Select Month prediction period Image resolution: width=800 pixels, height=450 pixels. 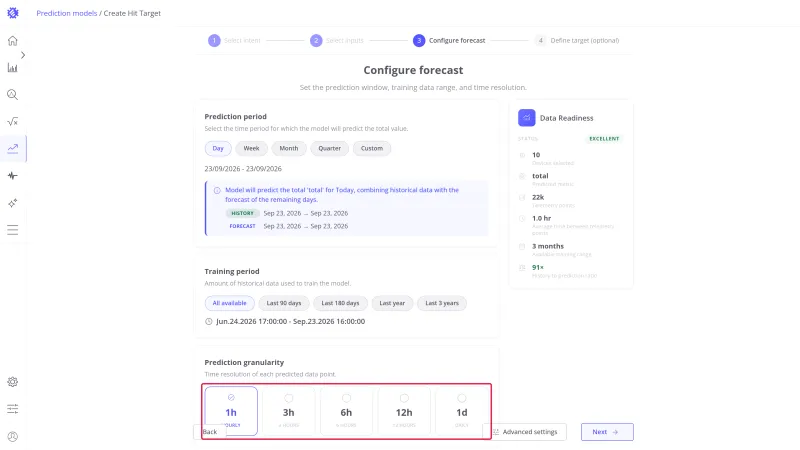[x=289, y=148]
